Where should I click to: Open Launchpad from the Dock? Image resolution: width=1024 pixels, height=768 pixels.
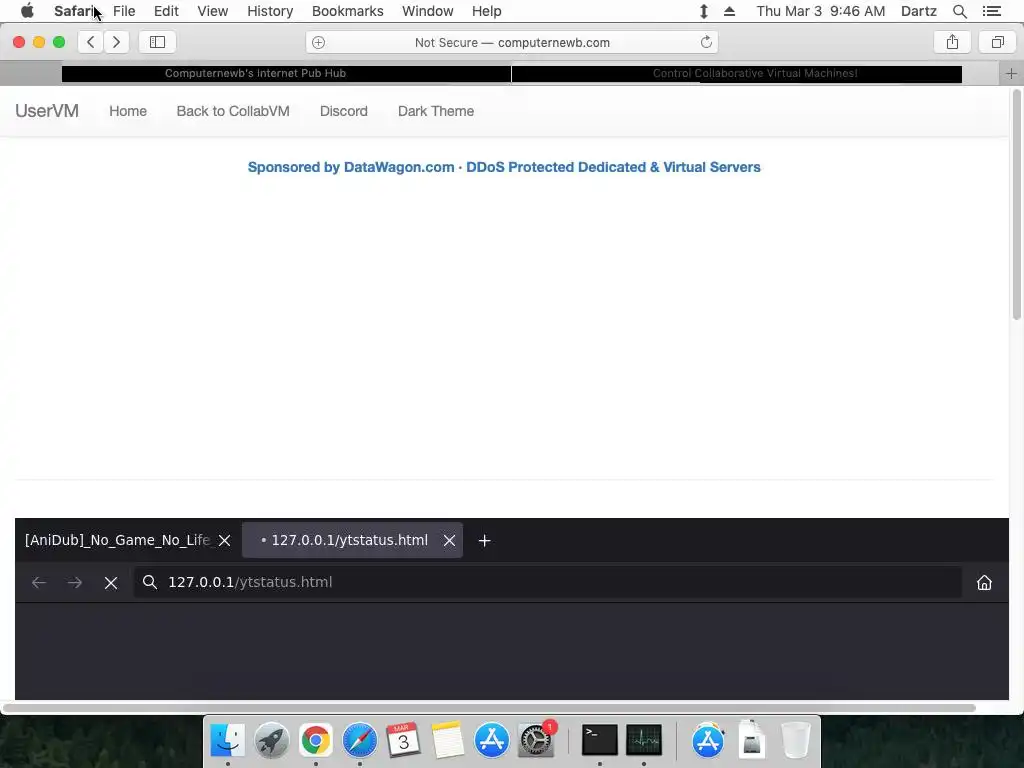click(x=272, y=740)
